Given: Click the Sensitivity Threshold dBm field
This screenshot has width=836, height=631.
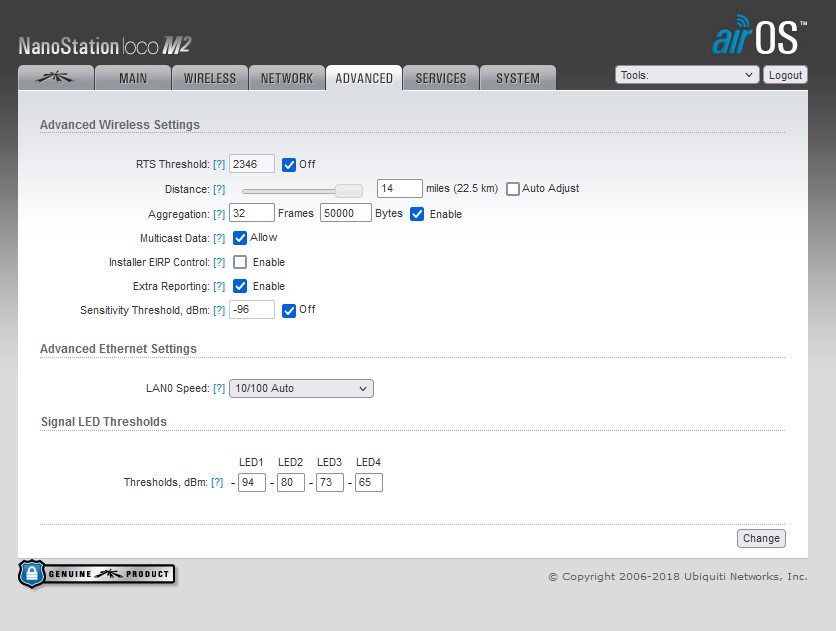Looking at the screenshot, I should [x=252, y=309].
